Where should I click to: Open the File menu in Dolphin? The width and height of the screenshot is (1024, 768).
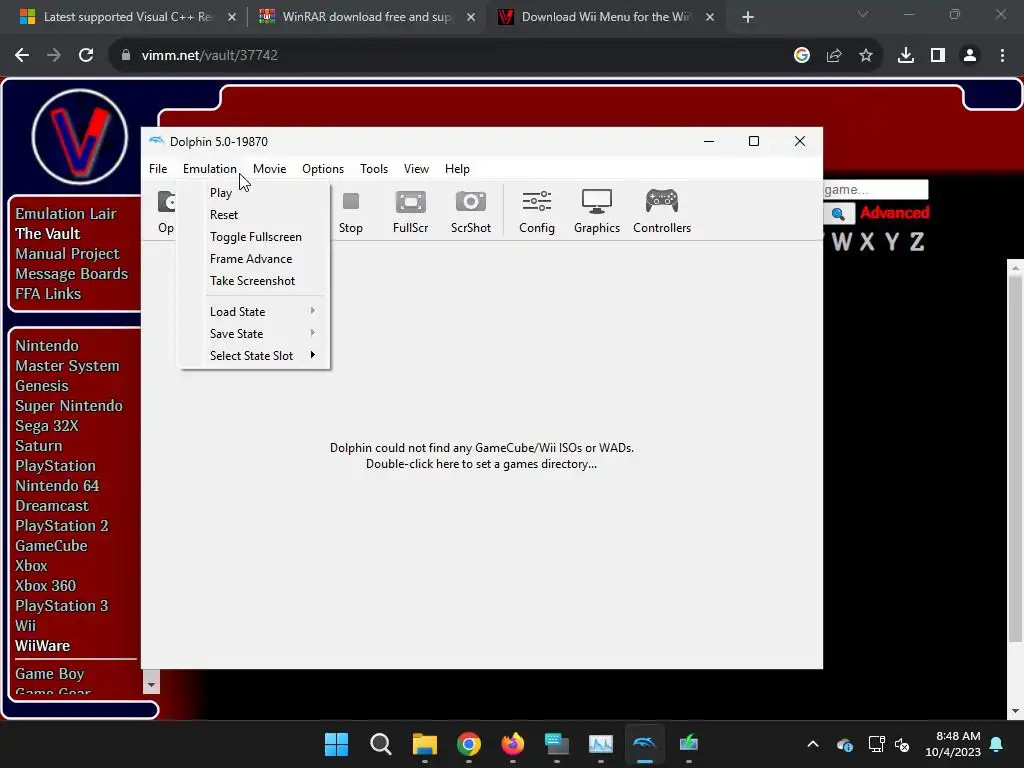(x=158, y=168)
